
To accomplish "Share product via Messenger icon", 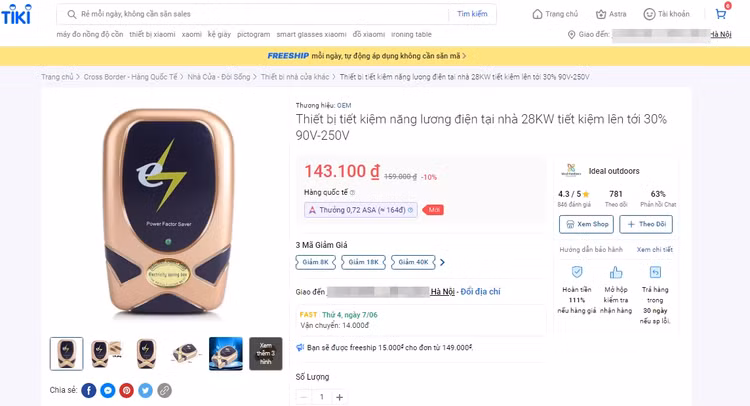I will click(108, 390).
